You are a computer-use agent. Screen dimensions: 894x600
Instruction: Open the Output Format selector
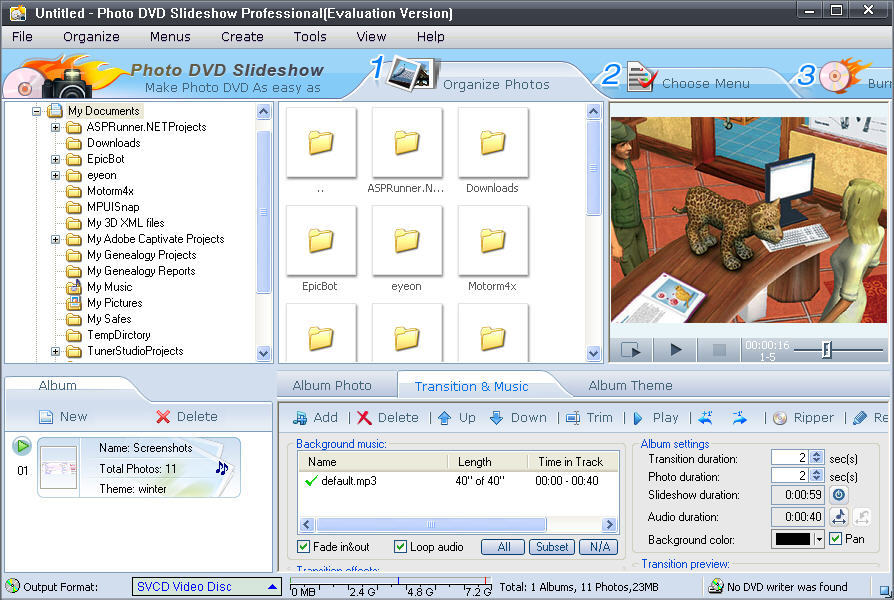pyautogui.click(x=206, y=588)
